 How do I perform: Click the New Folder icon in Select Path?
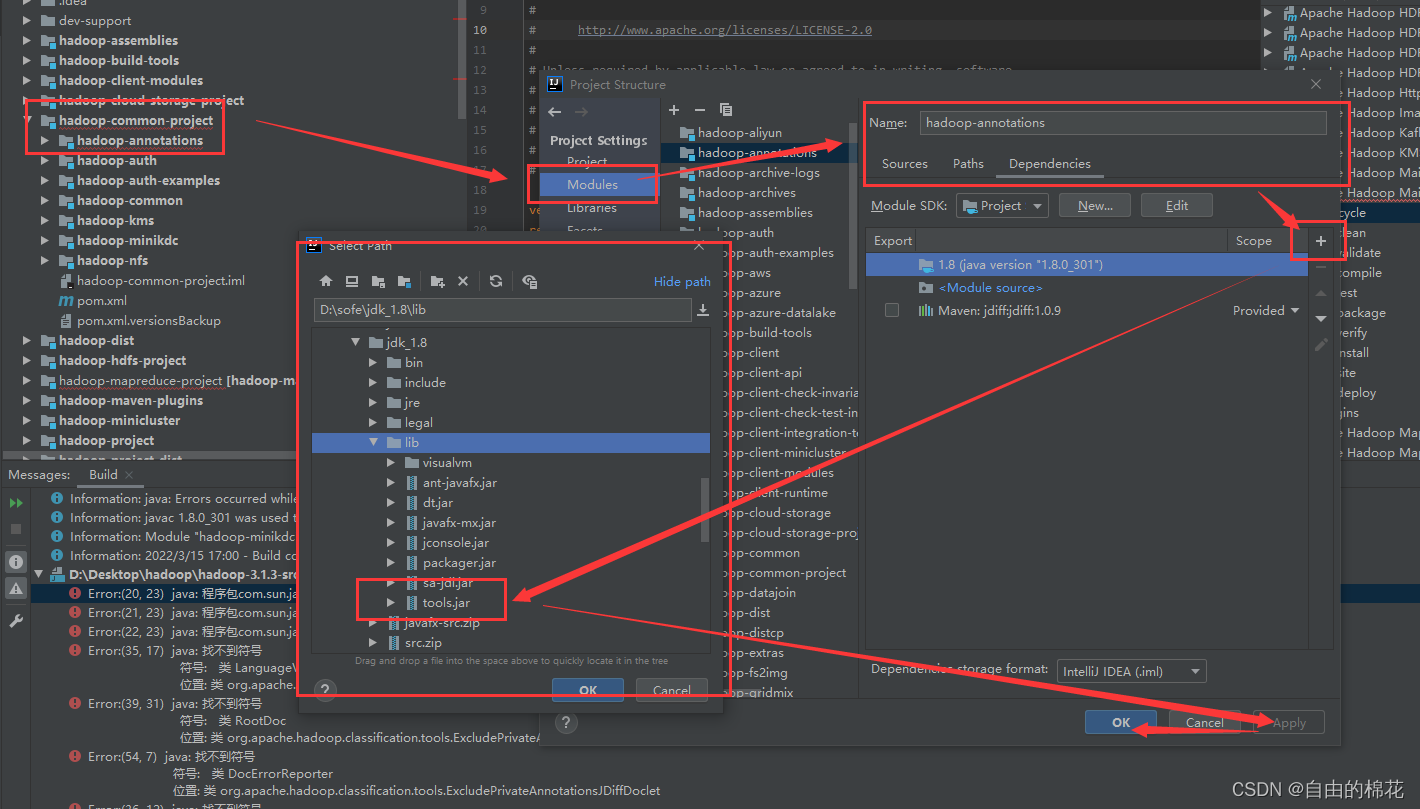pos(437,281)
